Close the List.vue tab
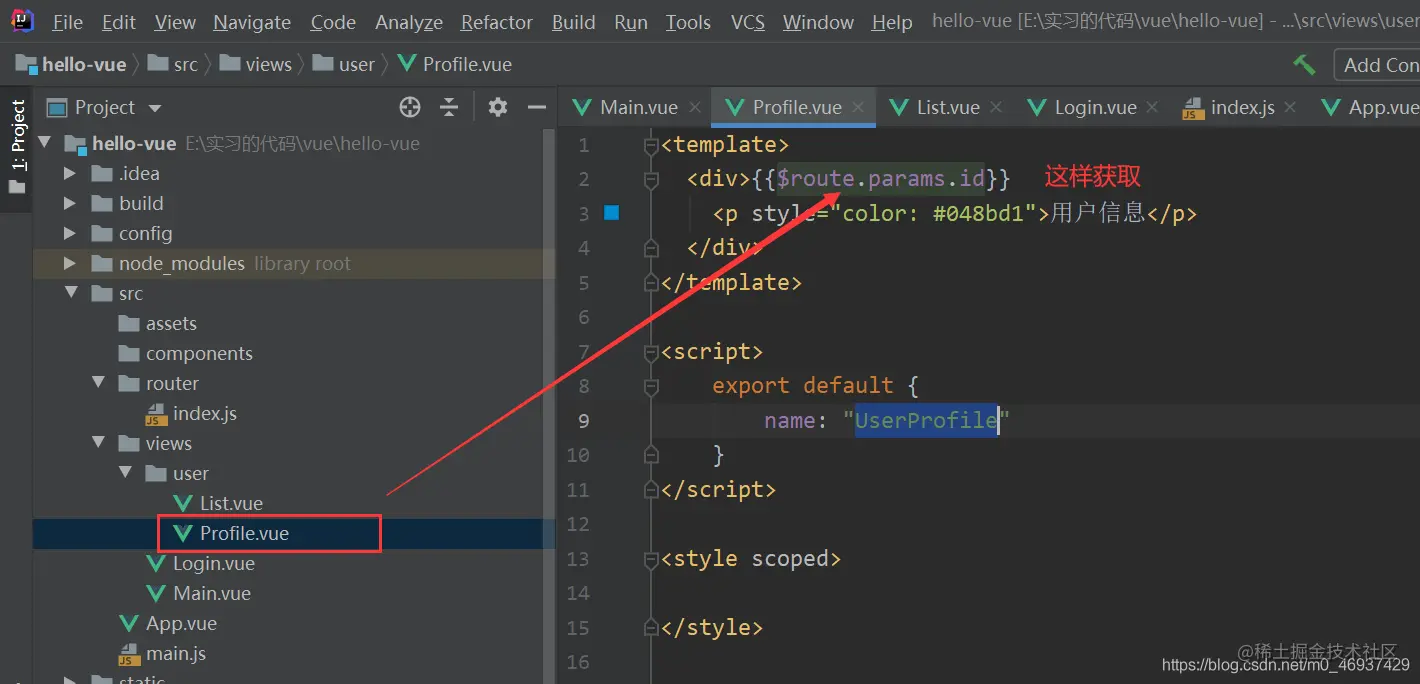This screenshot has height=684, width=1420. pyautogui.click(x=996, y=107)
